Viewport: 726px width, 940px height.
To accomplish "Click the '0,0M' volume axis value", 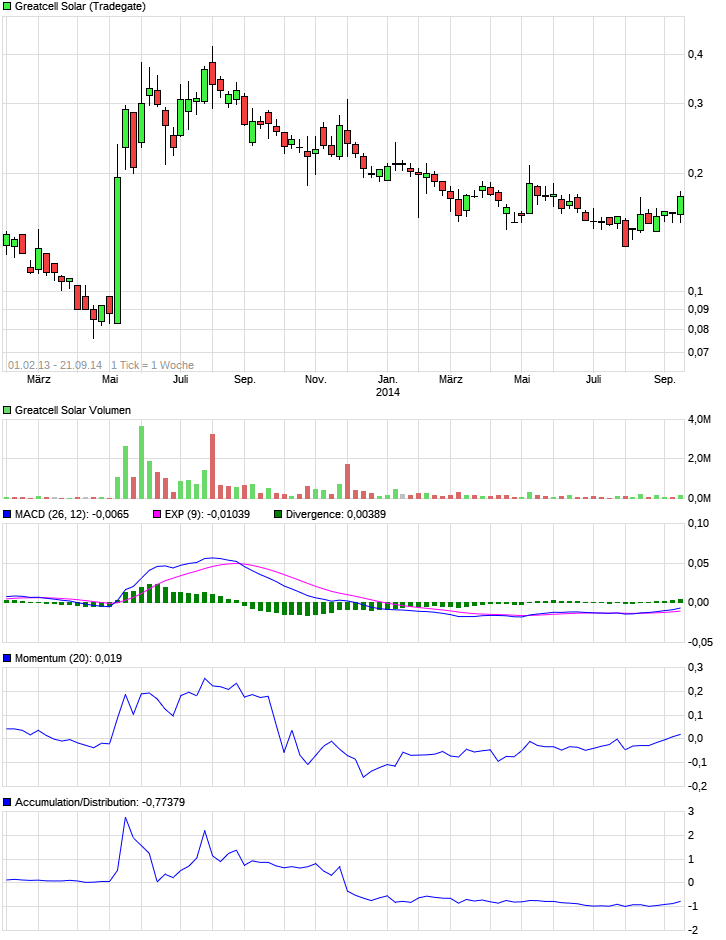I will (x=699, y=498).
